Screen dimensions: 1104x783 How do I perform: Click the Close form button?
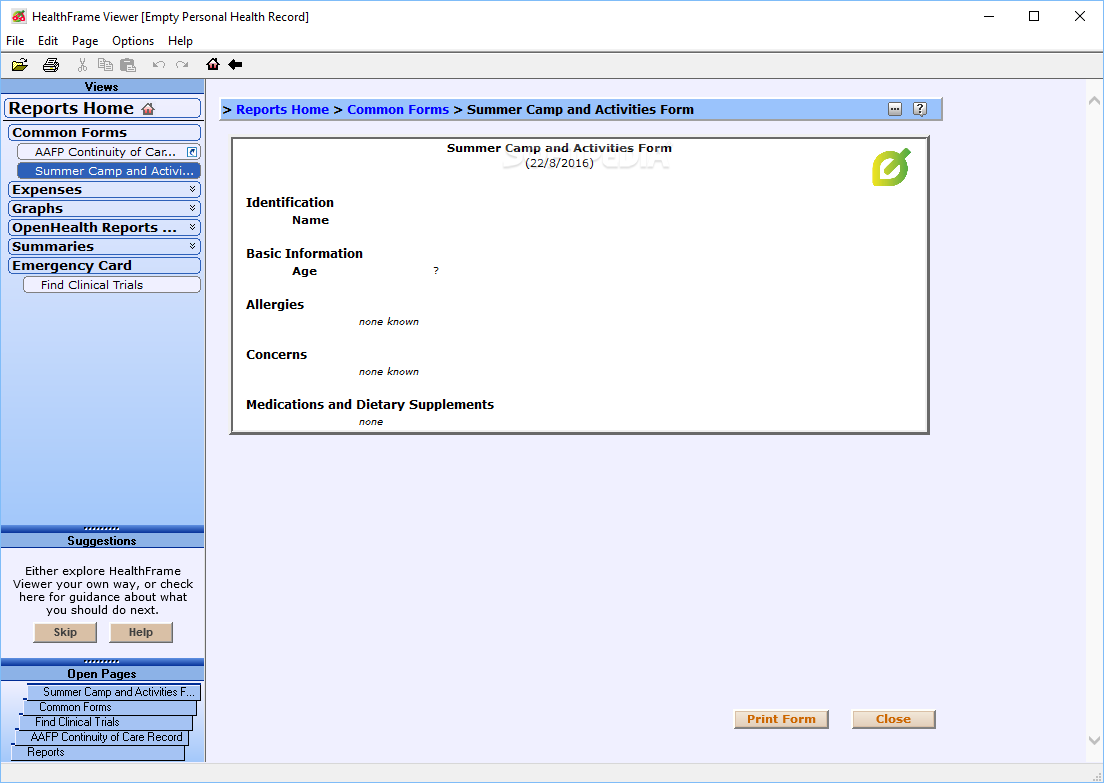(893, 719)
